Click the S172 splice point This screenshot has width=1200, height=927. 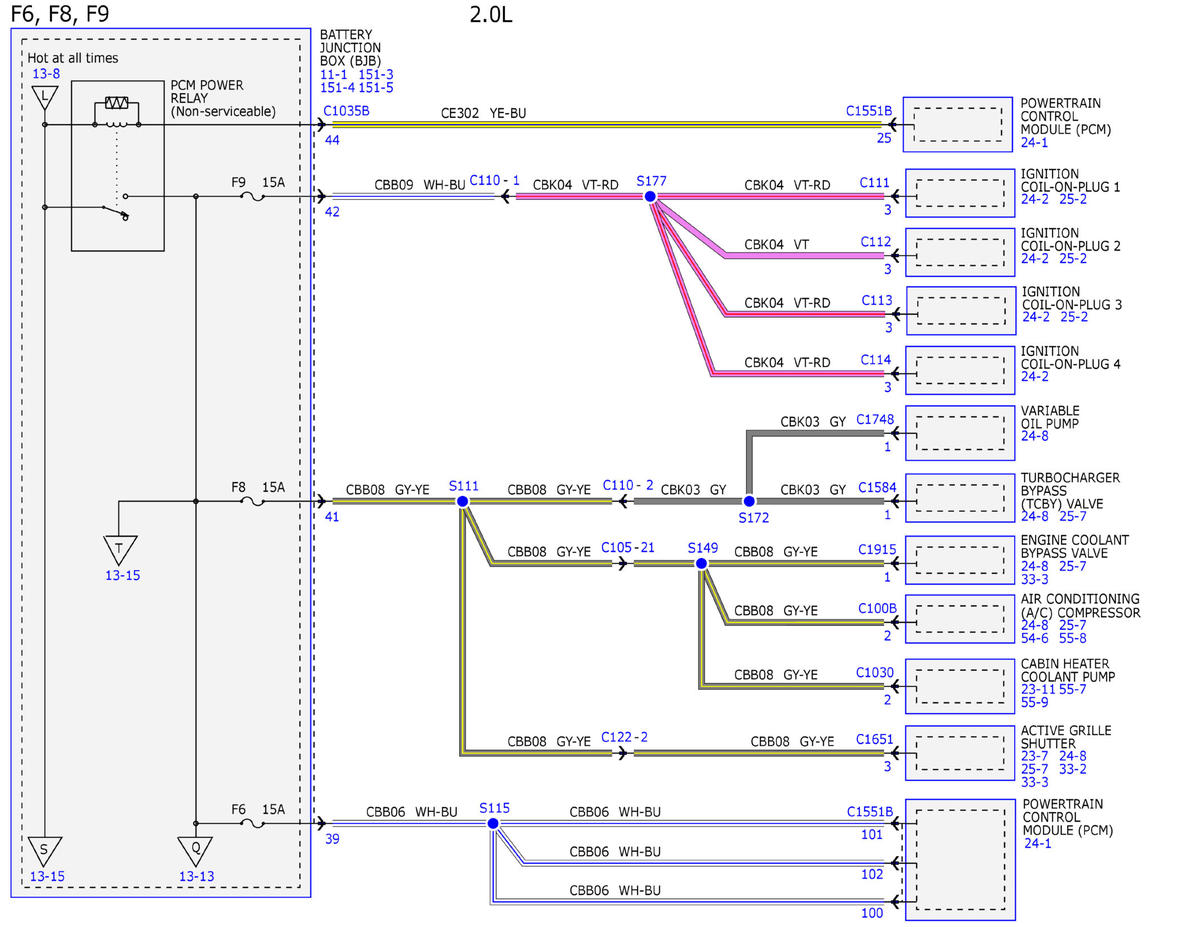pyautogui.click(x=749, y=501)
